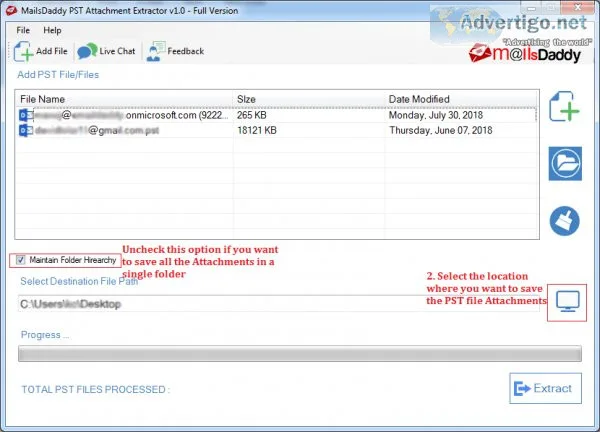Click the Extract button
This screenshot has height=432, width=600.
[545, 388]
